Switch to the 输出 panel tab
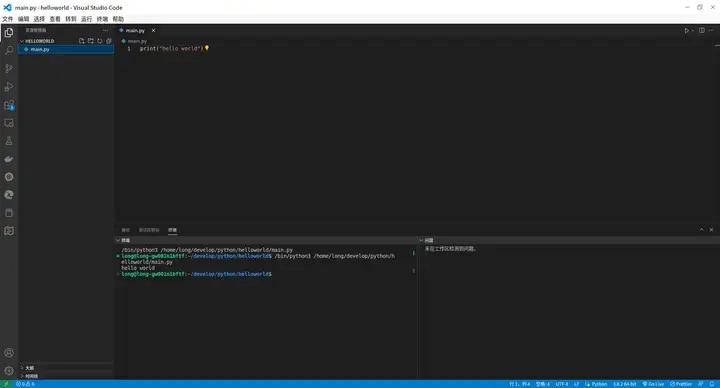This screenshot has width=720, height=388. [125, 230]
